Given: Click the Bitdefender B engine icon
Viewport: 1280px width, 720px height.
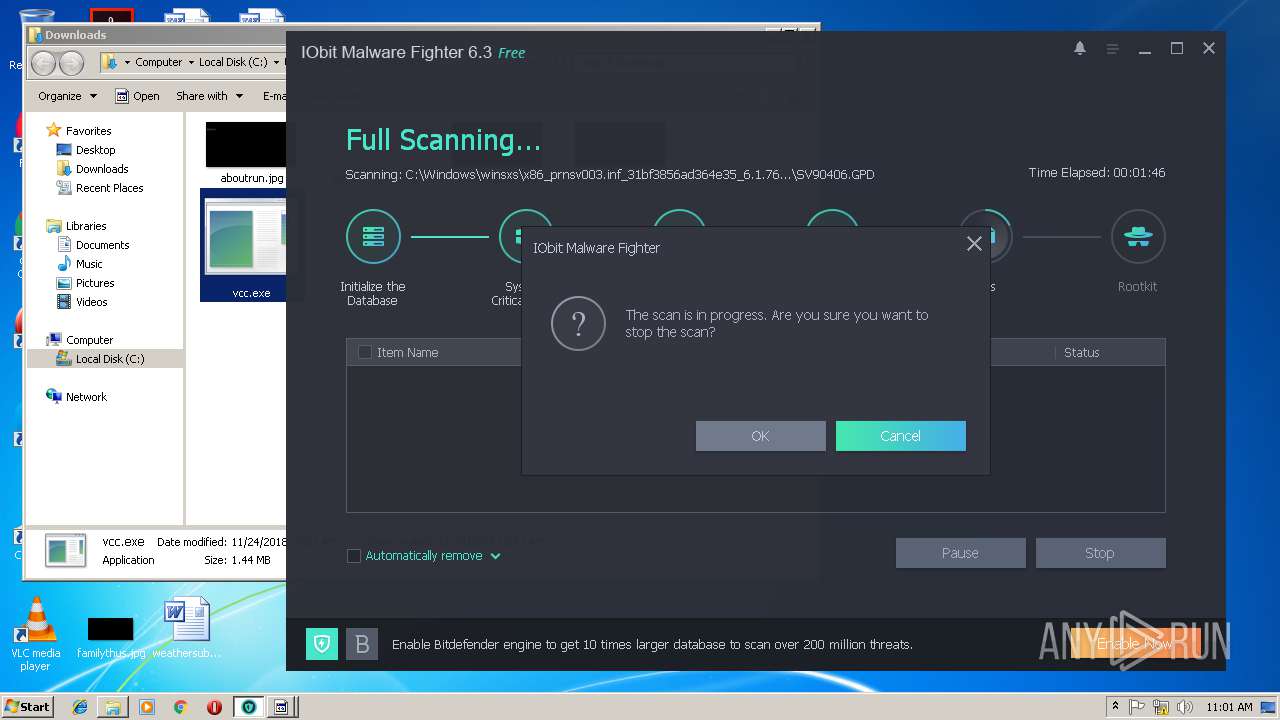Looking at the screenshot, I should [362, 644].
